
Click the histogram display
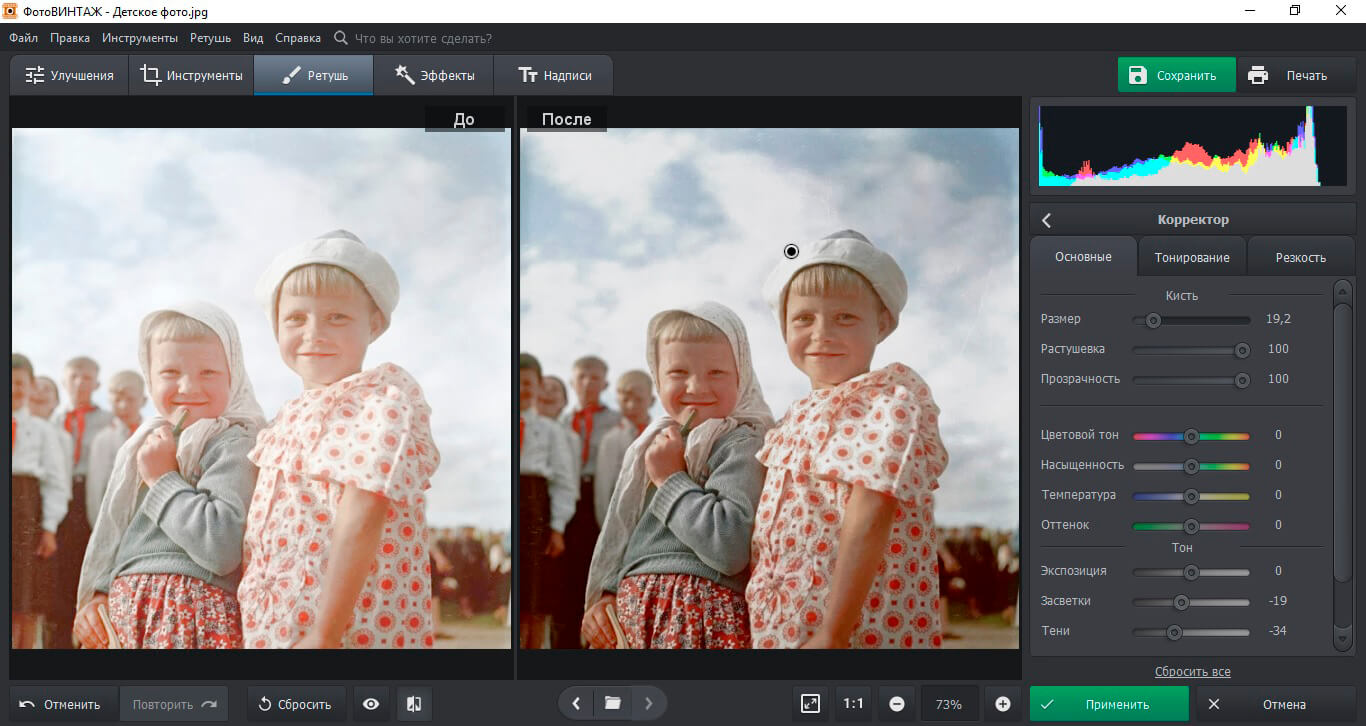[x=1192, y=145]
